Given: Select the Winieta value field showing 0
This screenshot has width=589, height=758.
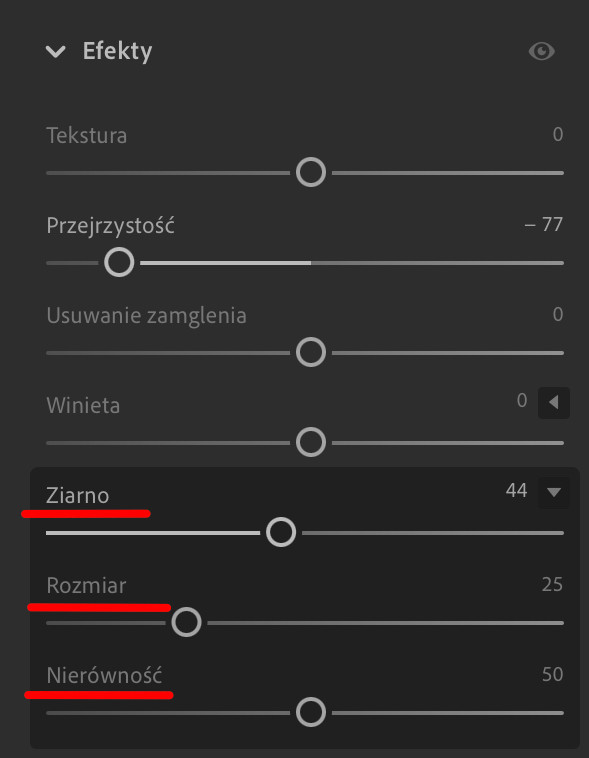Looking at the screenshot, I should coord(521,401).
